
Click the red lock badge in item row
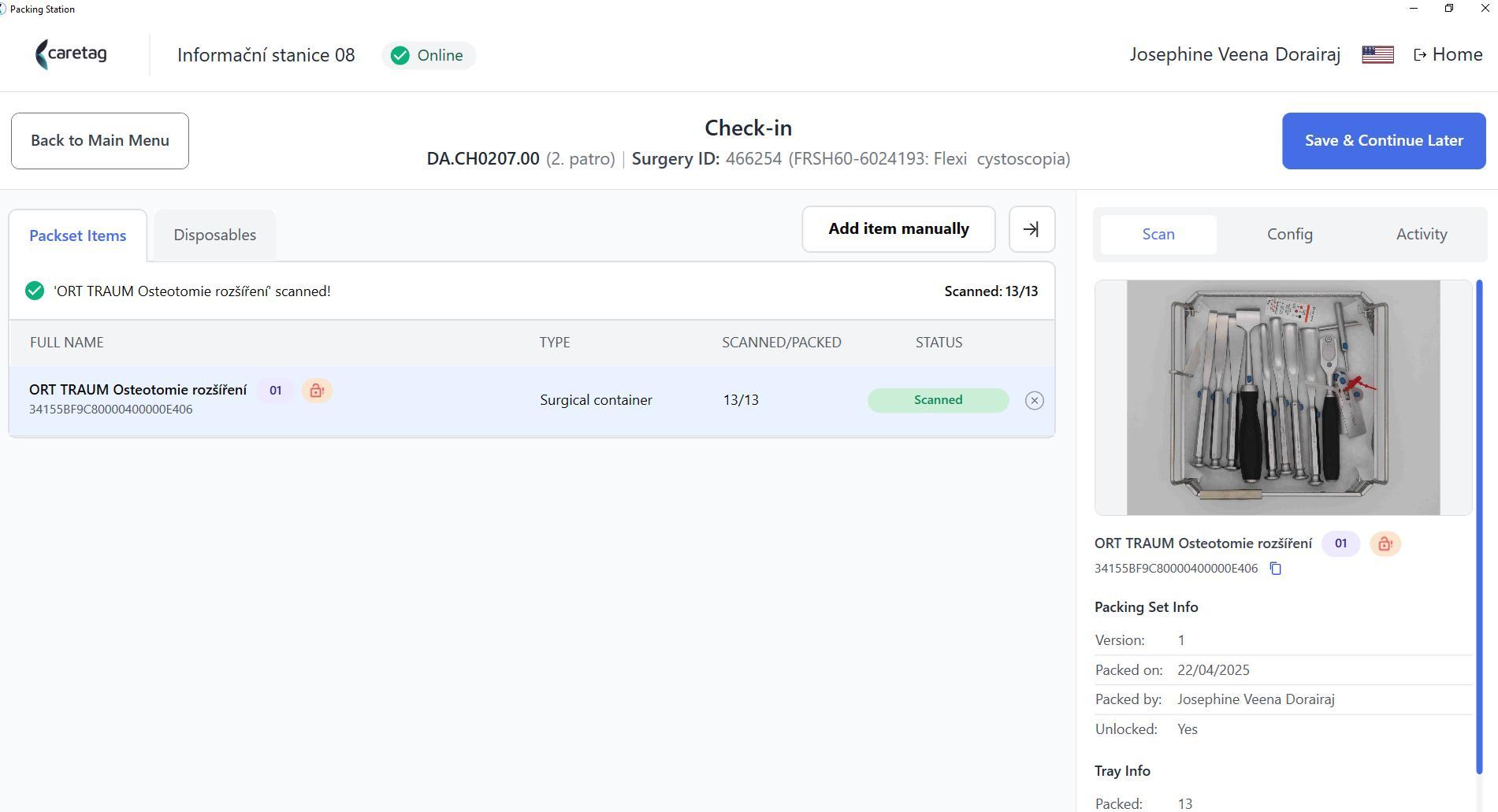point(317,391)
